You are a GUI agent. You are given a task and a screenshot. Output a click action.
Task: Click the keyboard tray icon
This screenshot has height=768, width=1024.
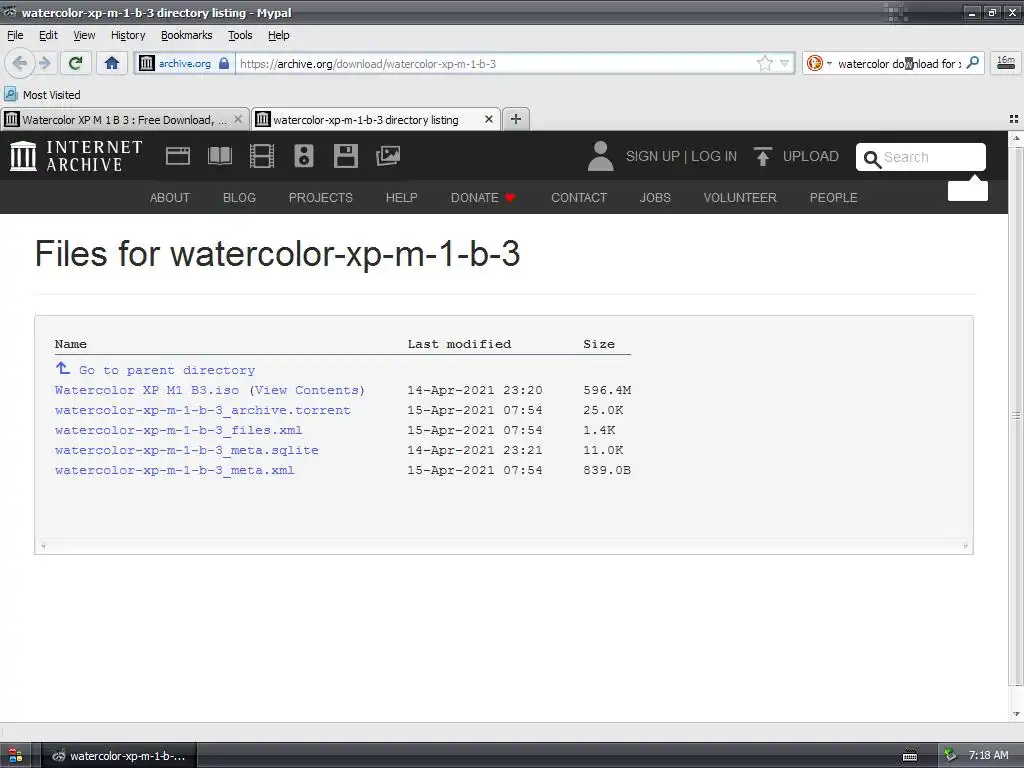(x=910, y=756)
